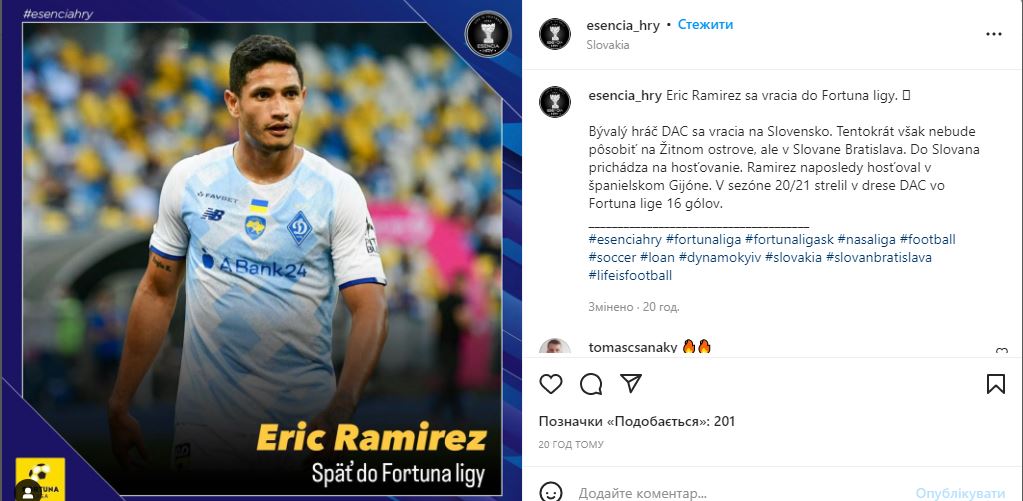1023x501 pixels.
Task: Save post with bookmark icon
Action: pos(996,384)
